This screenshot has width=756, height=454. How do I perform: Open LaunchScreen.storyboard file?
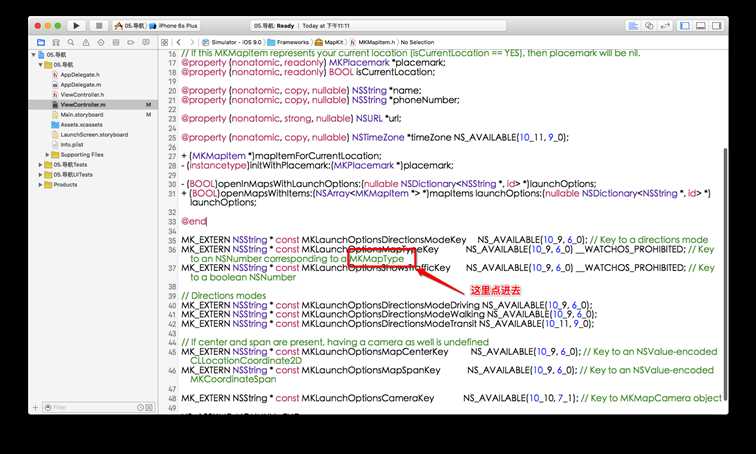(94, 135)
